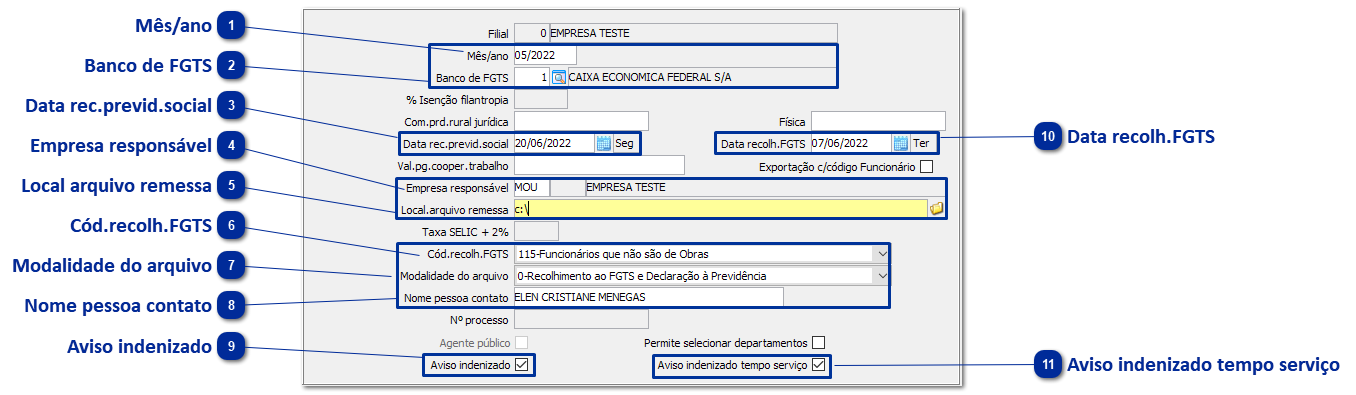Click Data rec.previd.social date field
1356x395 pixels.
[x=554, y=143]
